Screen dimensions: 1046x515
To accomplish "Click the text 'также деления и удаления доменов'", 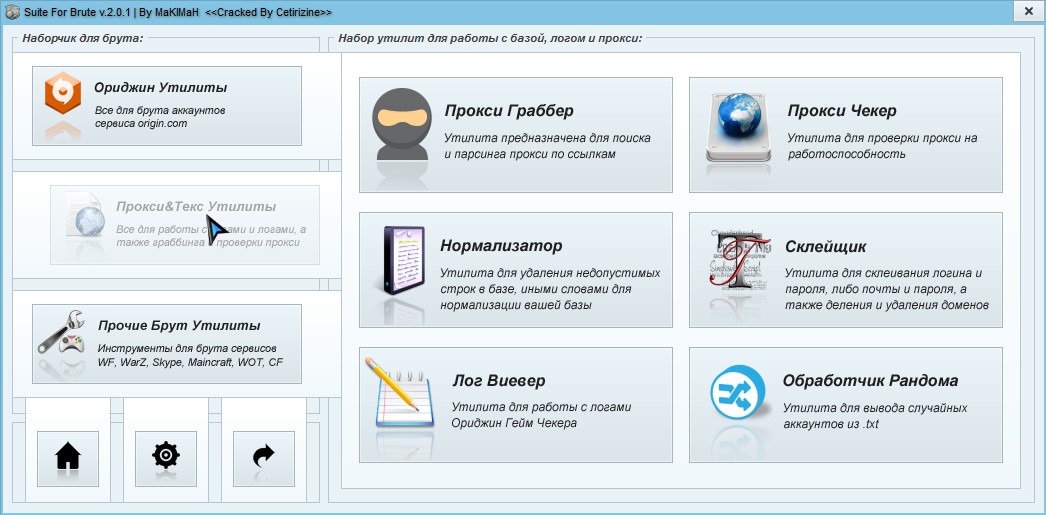I will pos(887,306).
